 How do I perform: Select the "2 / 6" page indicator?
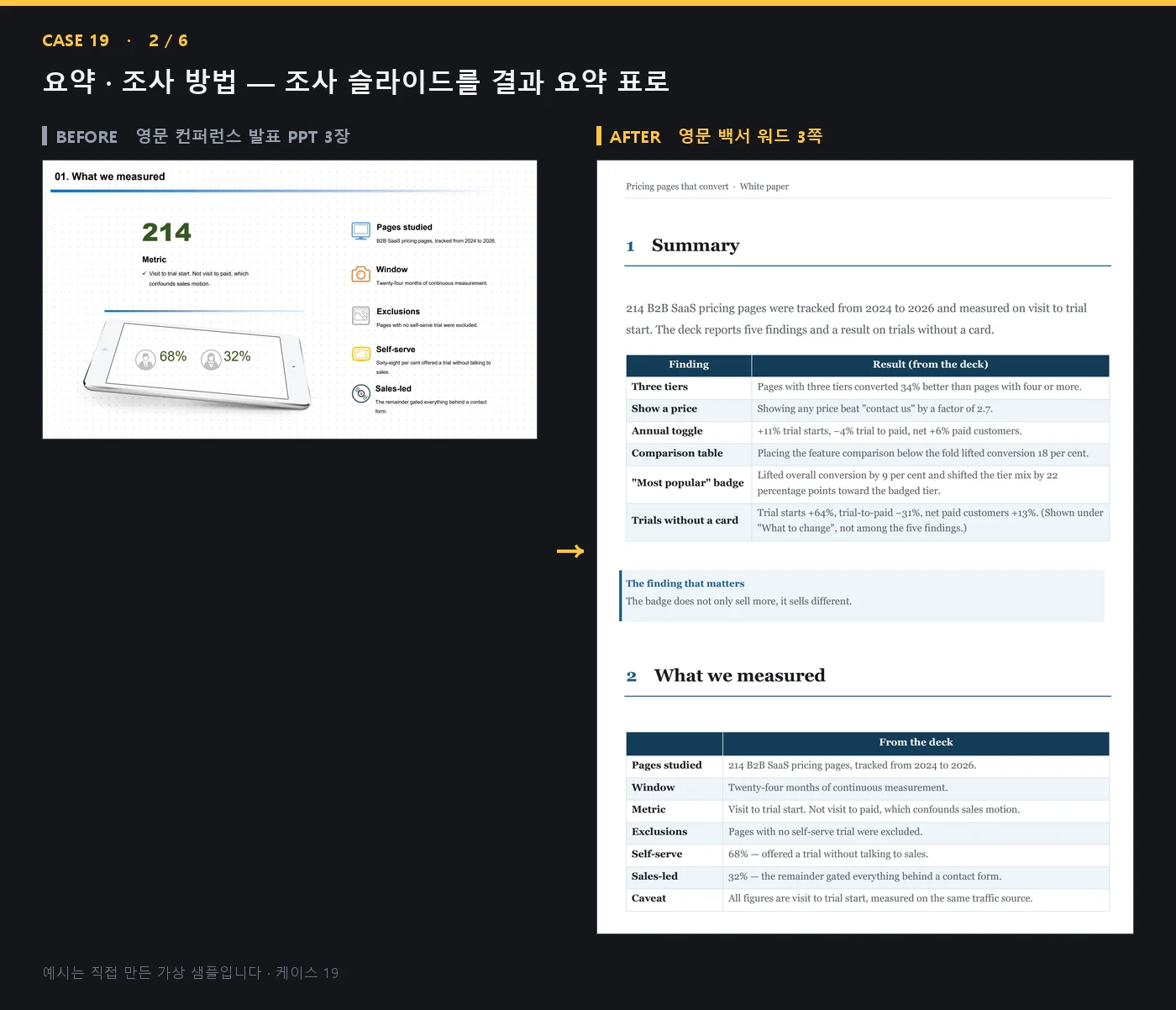pos(168,40)
